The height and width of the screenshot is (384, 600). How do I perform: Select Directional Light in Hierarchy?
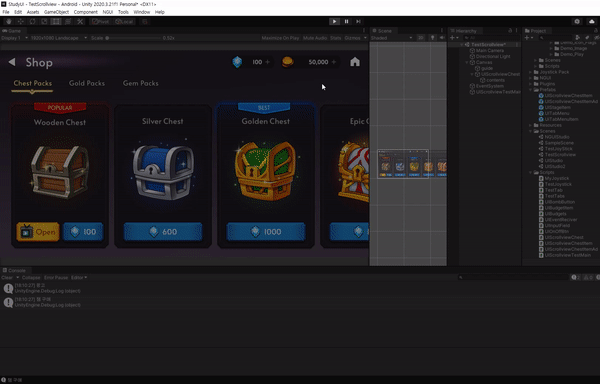coord(493,57)
